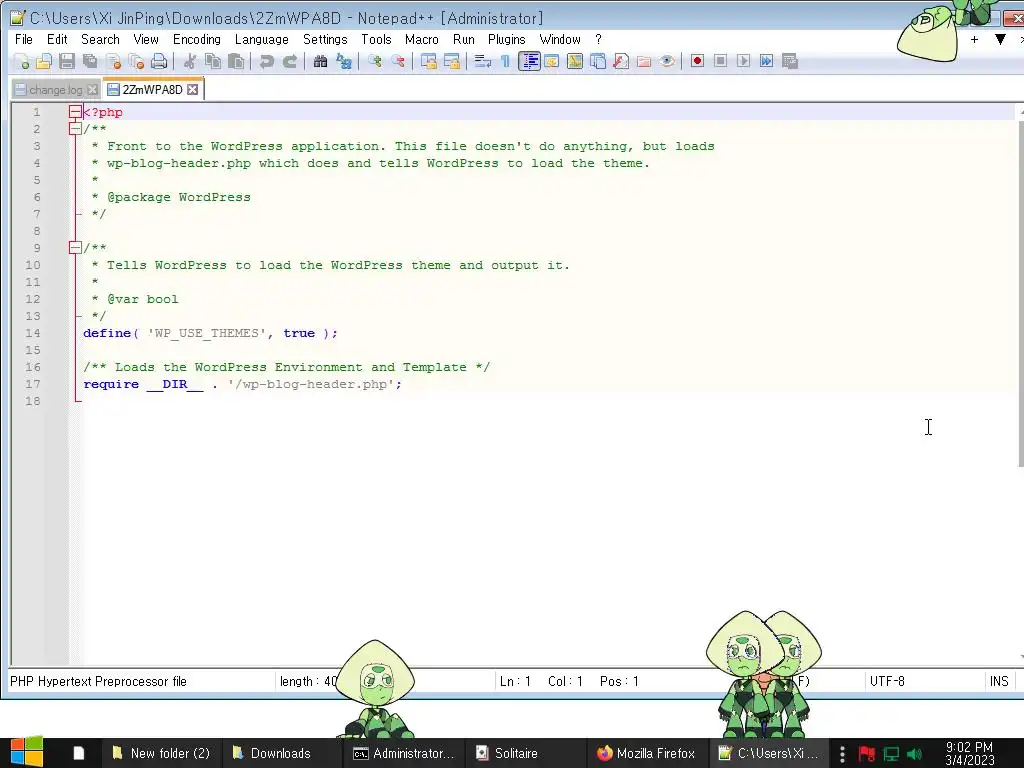
Task: Open the Window menu
Action: (x=560, y=39)
